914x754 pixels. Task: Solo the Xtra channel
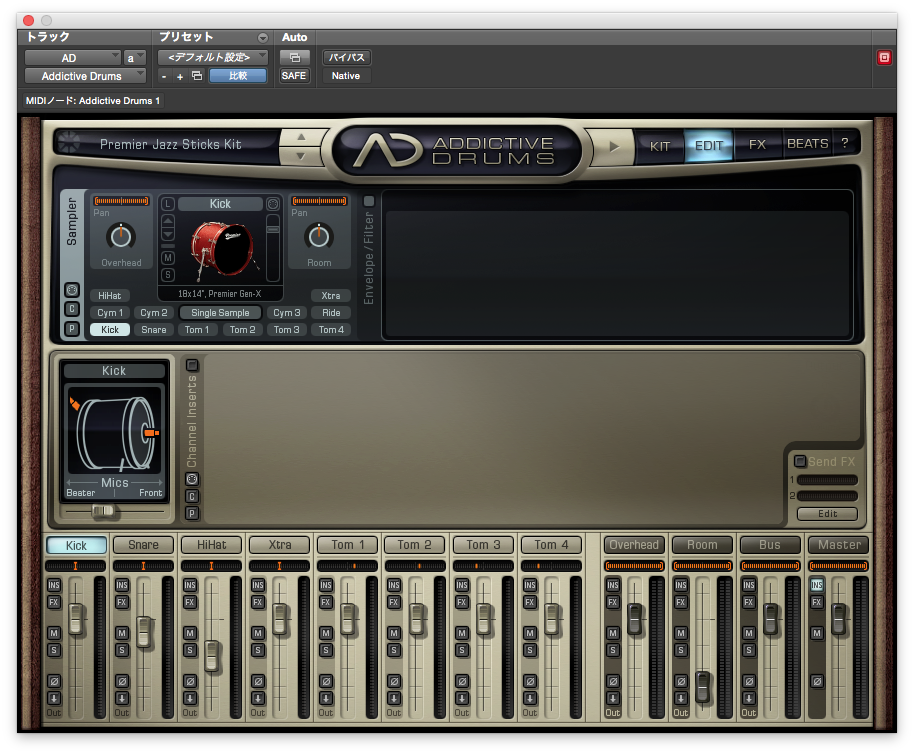[x=258, y=650]
